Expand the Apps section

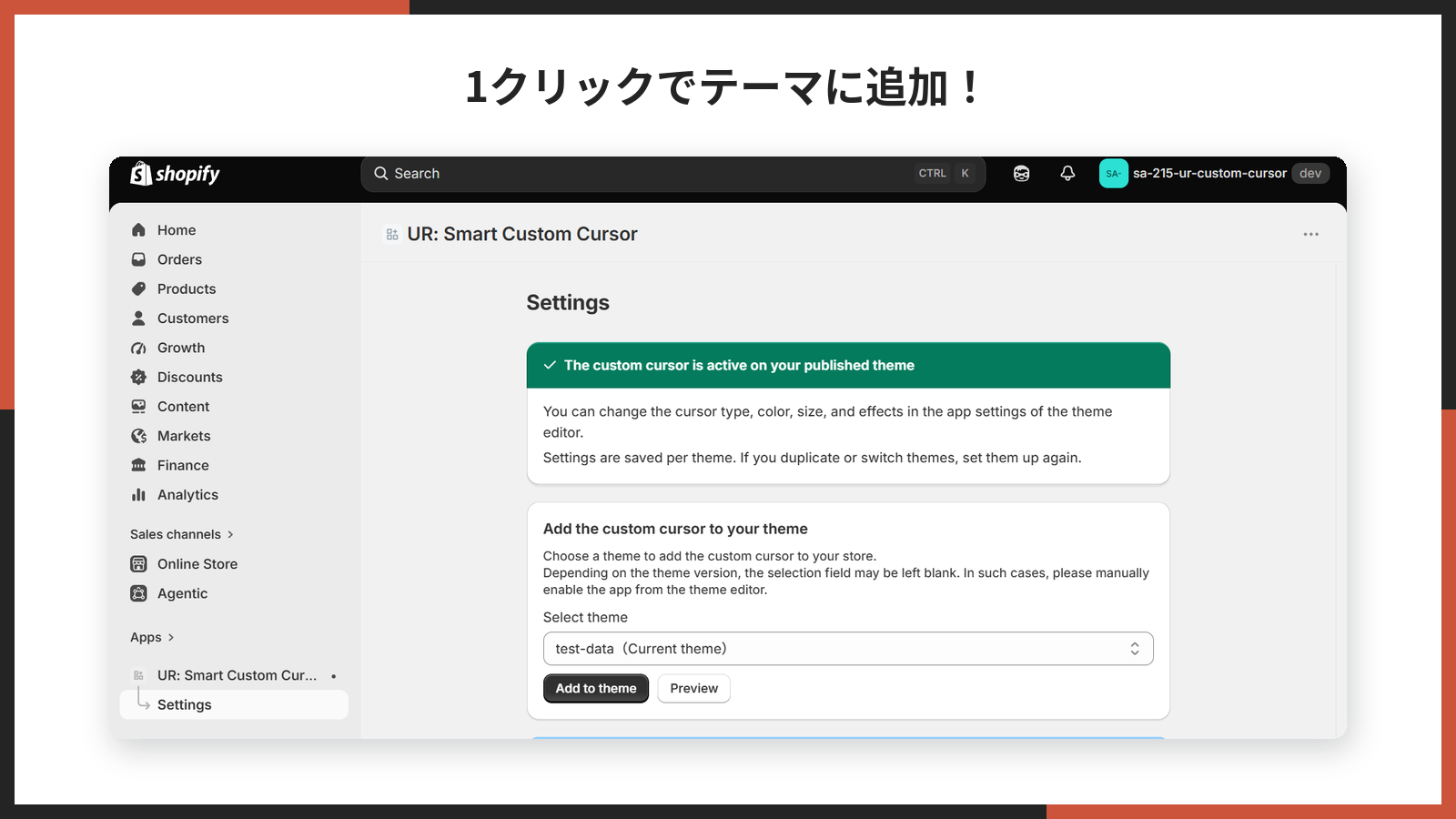(152, 637)
